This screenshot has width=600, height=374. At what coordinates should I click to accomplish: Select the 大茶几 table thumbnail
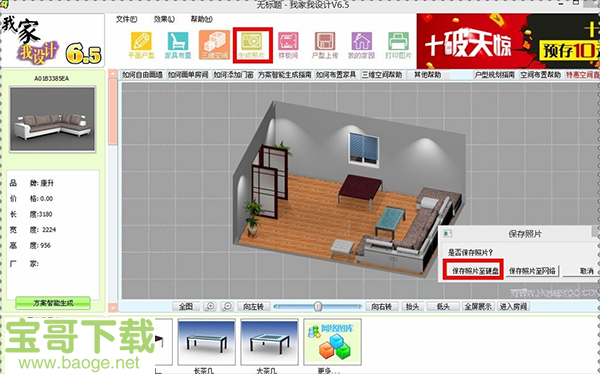269,341
